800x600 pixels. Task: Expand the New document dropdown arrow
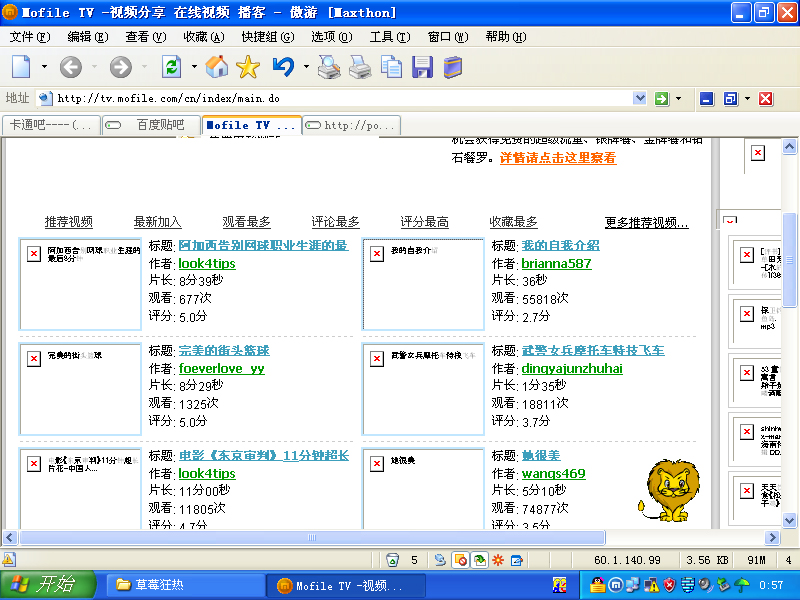click(x=44, y=67)
